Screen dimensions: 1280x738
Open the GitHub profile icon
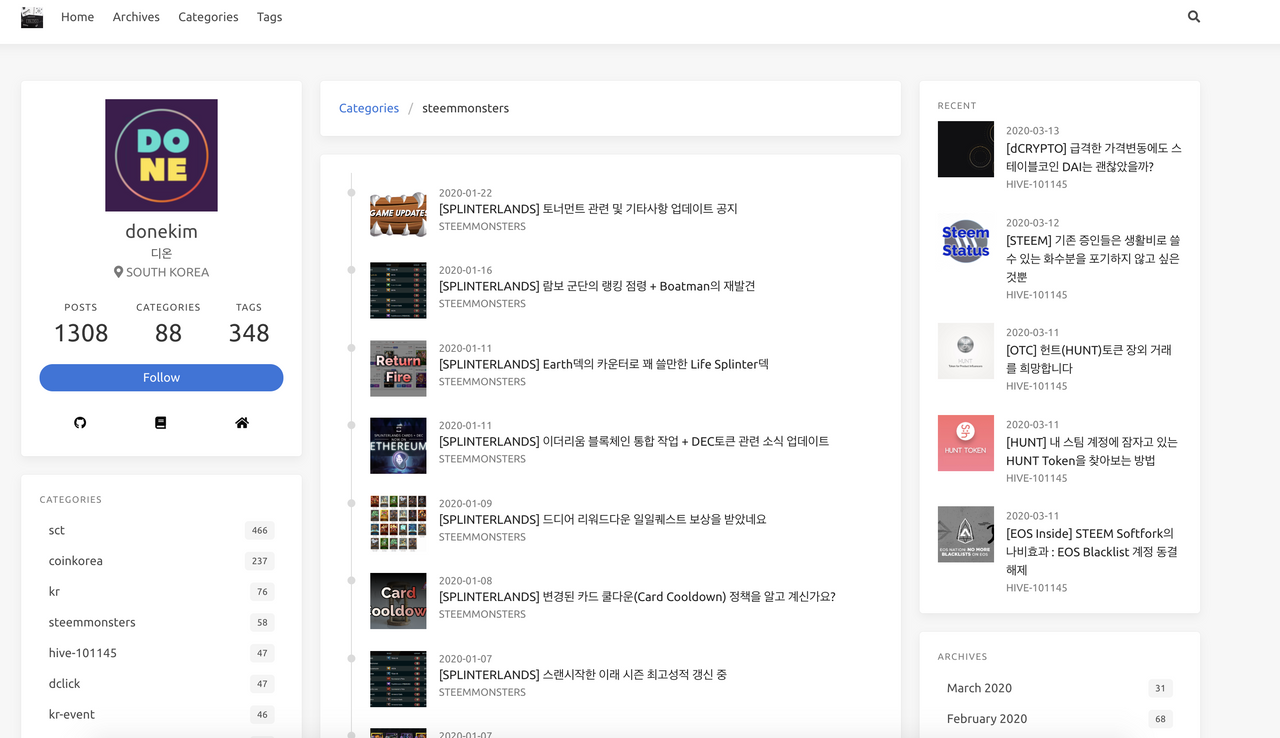tap(80, 423)
